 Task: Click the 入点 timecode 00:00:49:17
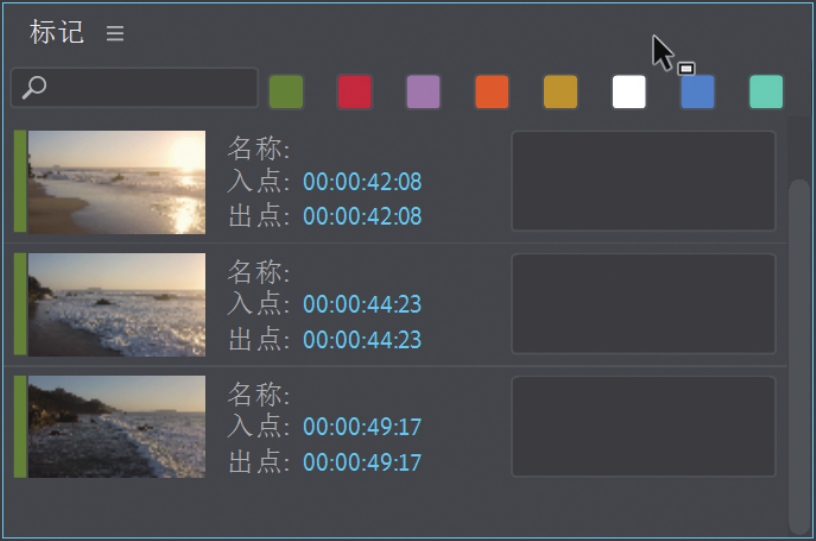coord(362,428)
